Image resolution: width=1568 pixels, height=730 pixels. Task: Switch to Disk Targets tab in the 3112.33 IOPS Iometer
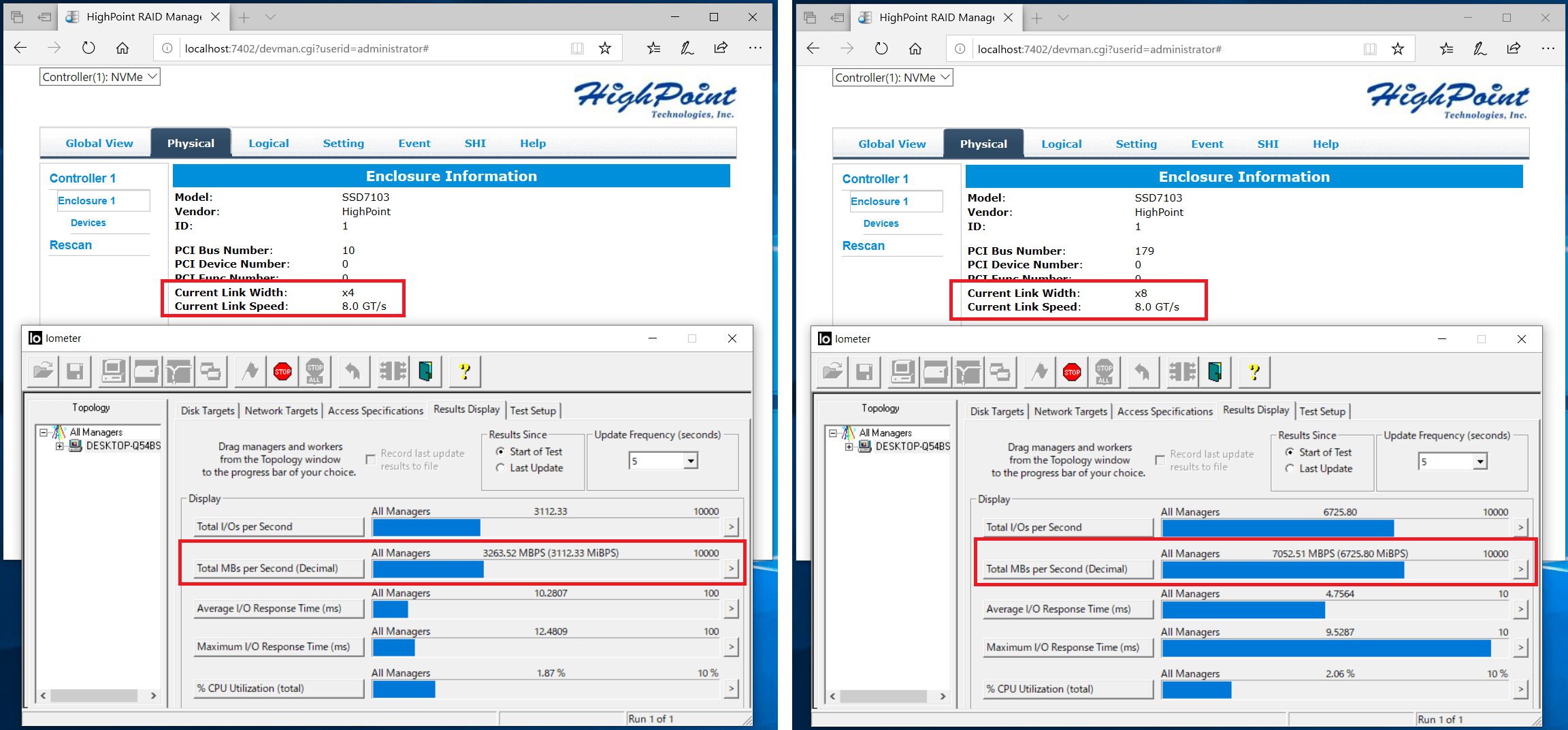point(208,411)
